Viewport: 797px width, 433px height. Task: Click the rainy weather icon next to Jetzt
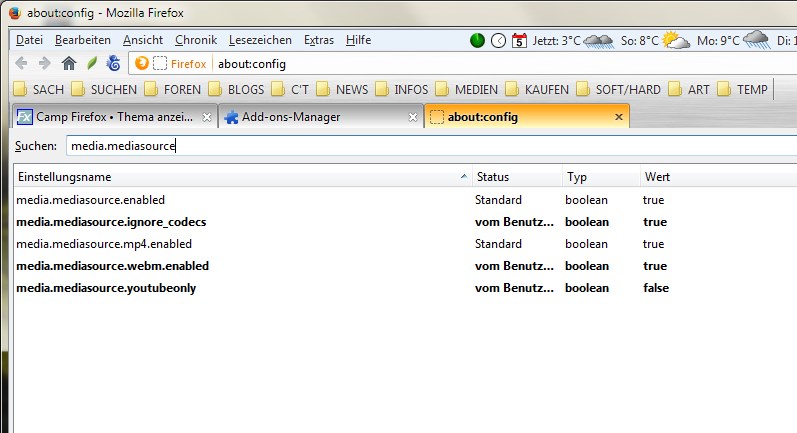(x=598, y=41)
